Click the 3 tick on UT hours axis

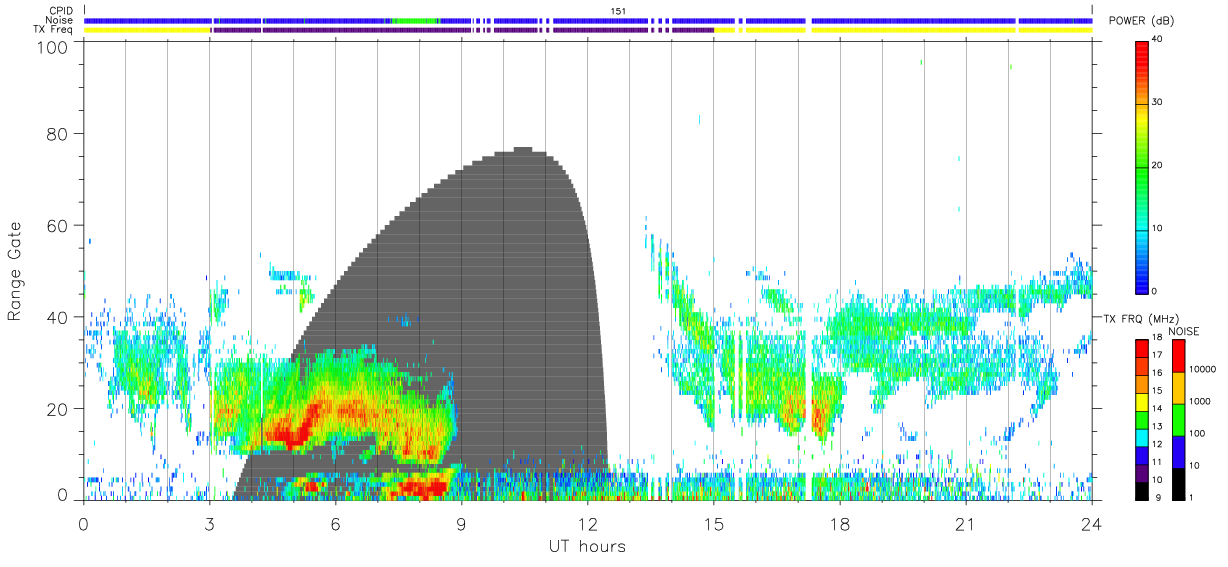pos(210,523)
